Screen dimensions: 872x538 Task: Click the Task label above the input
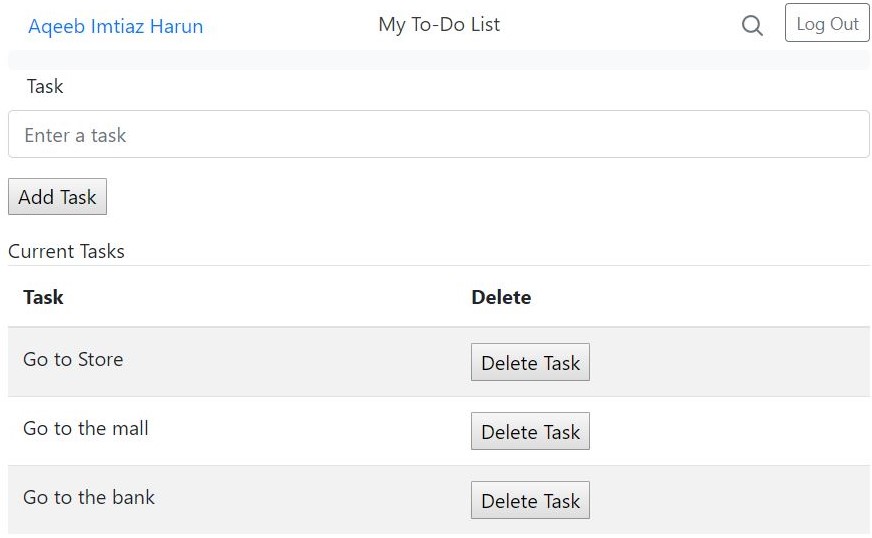pos(45,86)
